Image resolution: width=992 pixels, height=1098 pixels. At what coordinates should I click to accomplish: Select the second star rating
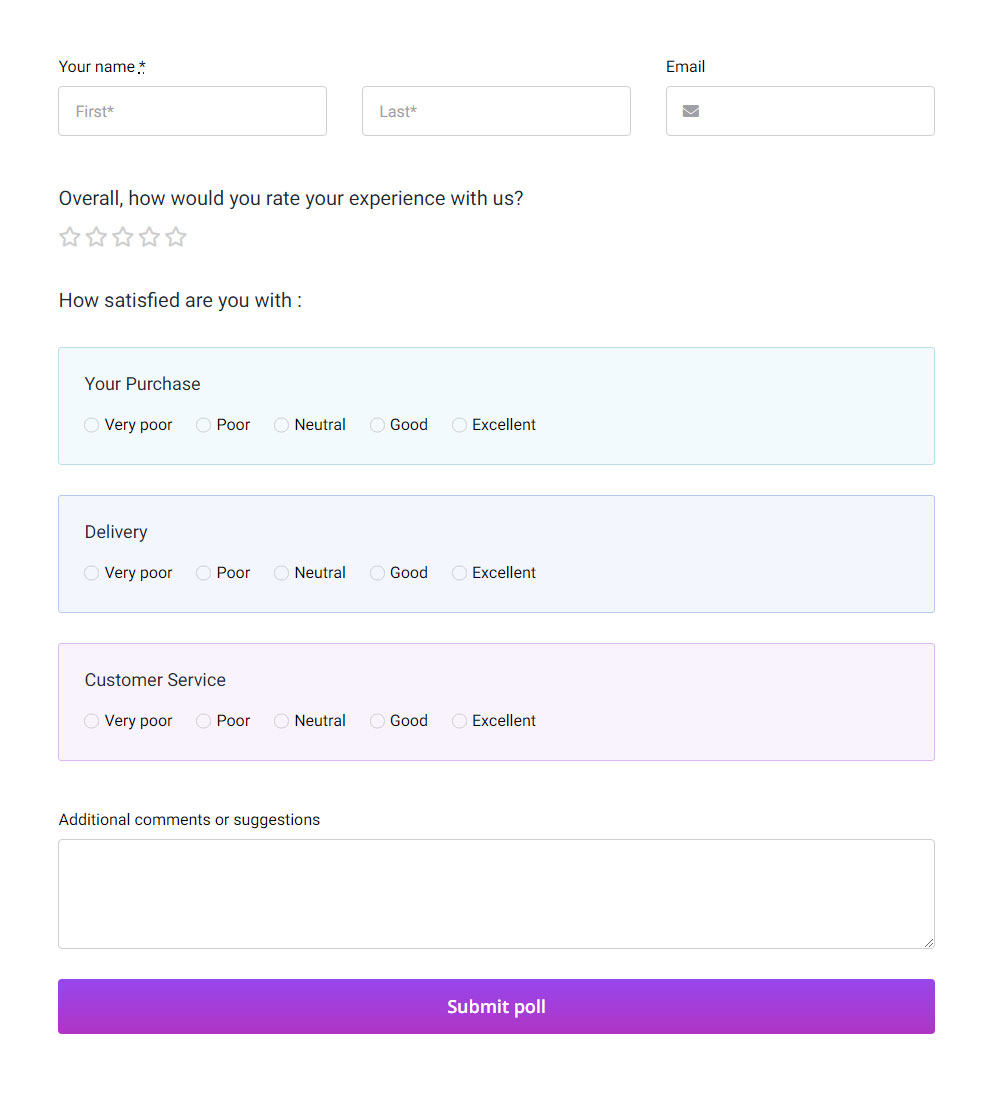click(x=96, y=237)
